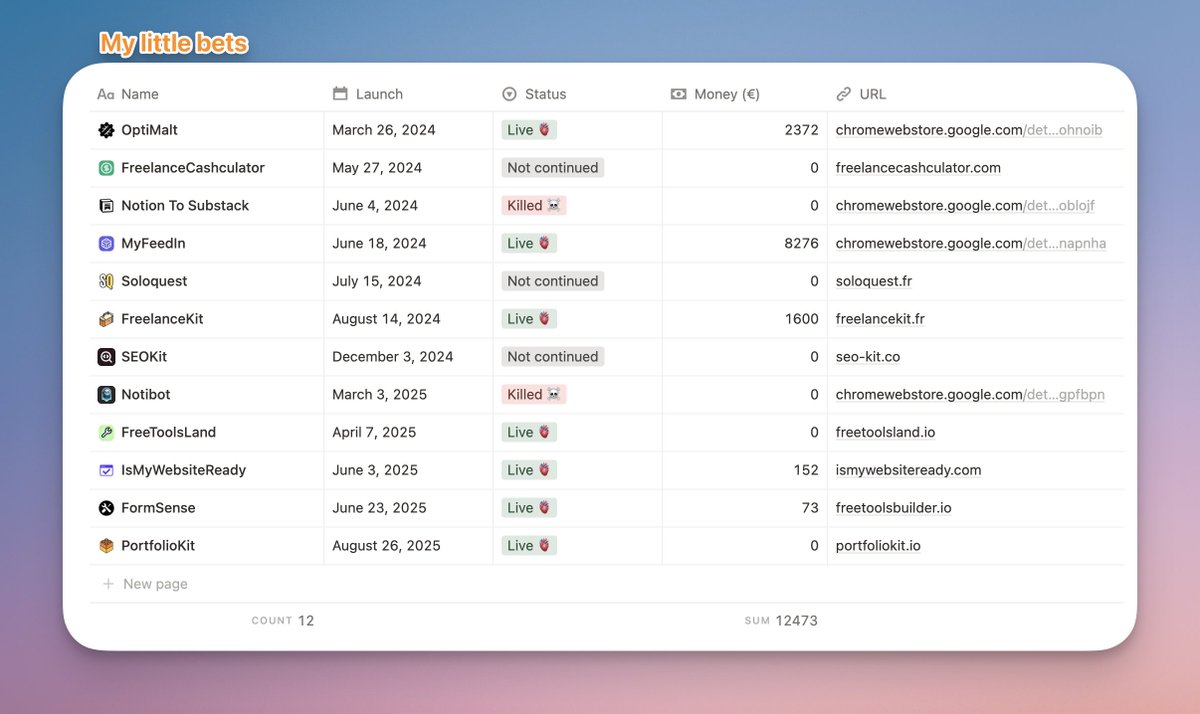Select the 8276 money cell
Image resolution: width=1200 pixels, height=714 pixels.
click(x=745, y=243)
